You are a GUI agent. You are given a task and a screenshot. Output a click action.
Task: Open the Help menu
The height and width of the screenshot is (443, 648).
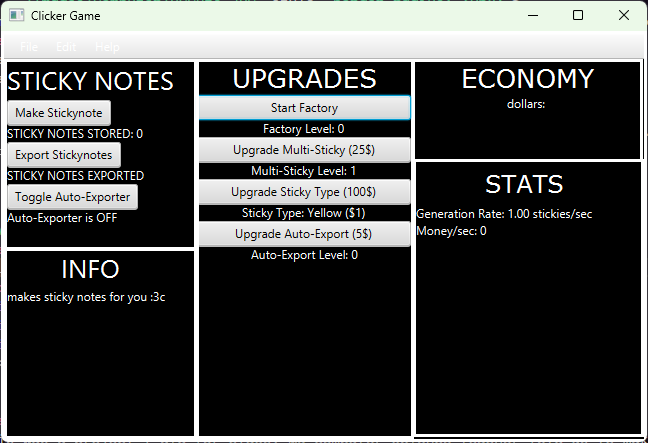point(107,47)
